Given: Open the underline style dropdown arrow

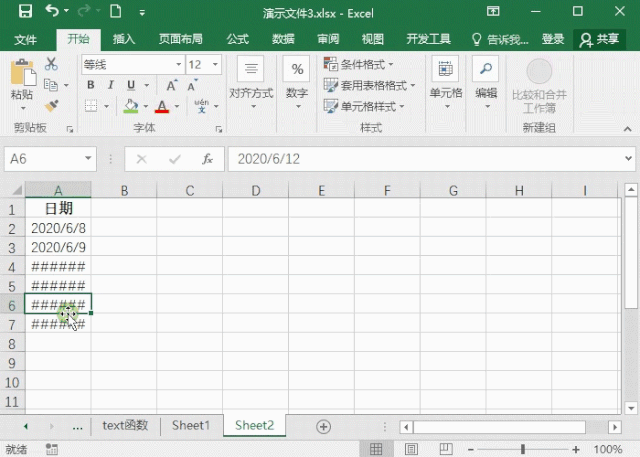Looking at the screenshot, I should 146,85.
